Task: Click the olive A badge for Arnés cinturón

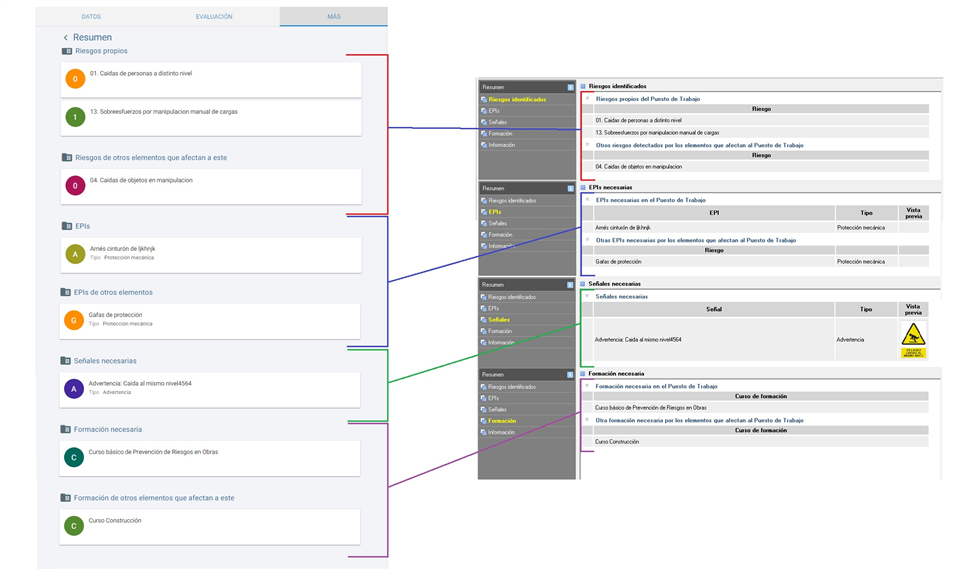Action: click(x=75, y=254)
